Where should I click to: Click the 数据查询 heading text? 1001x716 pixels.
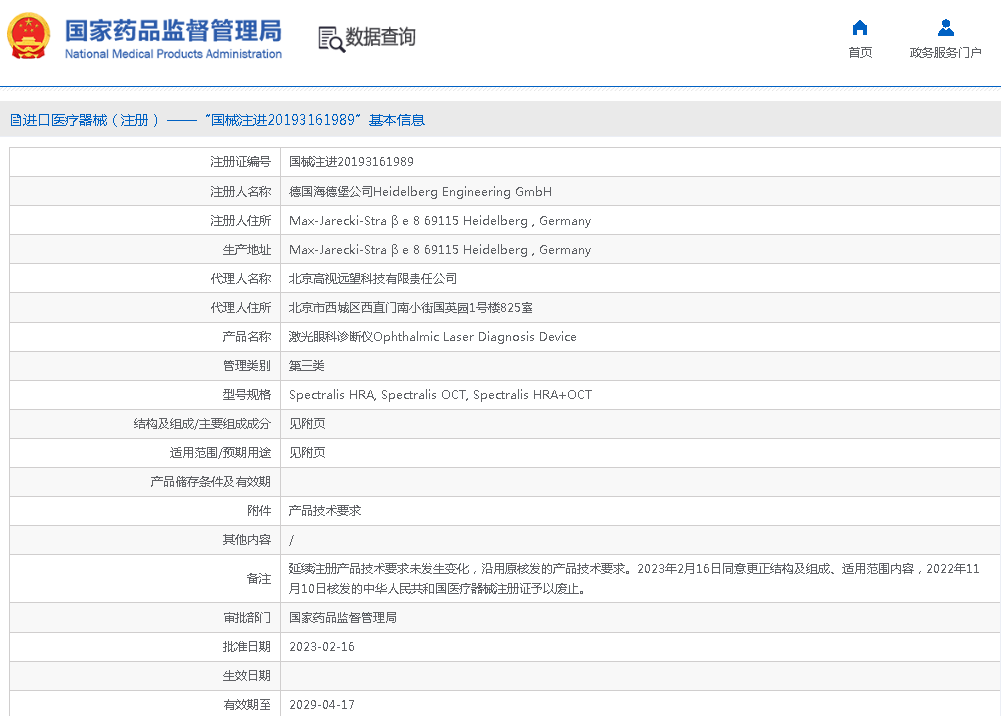click(x=380, y=38)
